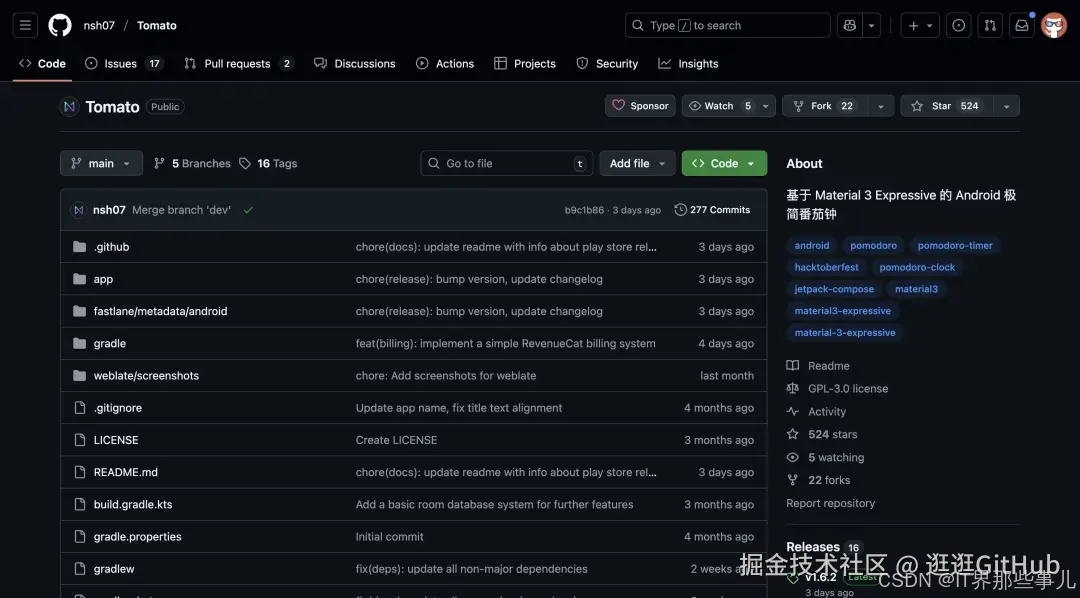Click the green commit status checkmark
Screen dimensions: 1080x598
point(249,210)
